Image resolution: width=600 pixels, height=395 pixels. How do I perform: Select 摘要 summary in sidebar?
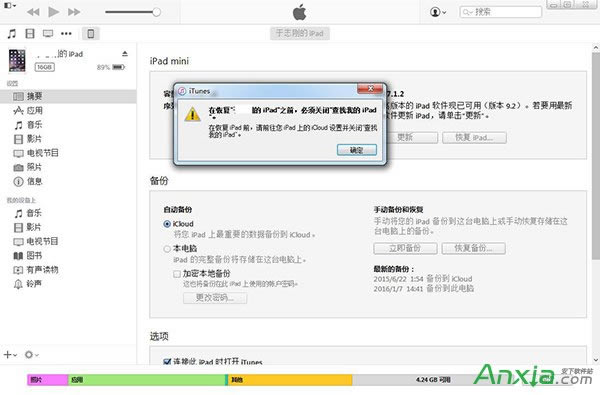(68, 96)
